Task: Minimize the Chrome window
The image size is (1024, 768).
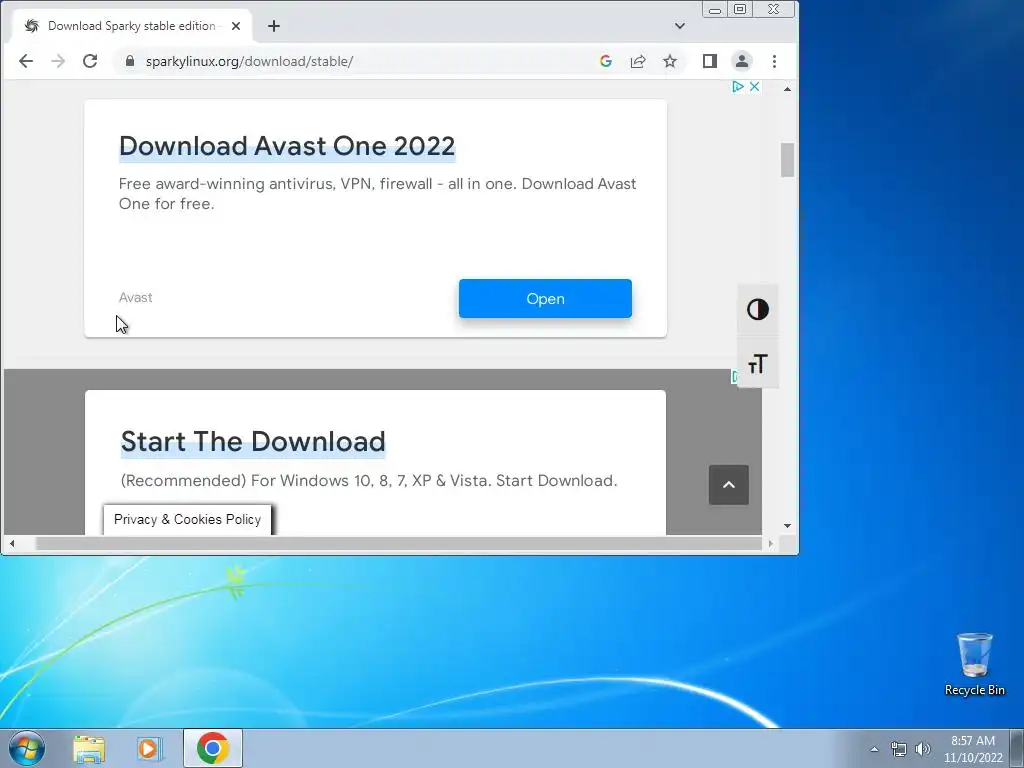Action: coord(715,10)
